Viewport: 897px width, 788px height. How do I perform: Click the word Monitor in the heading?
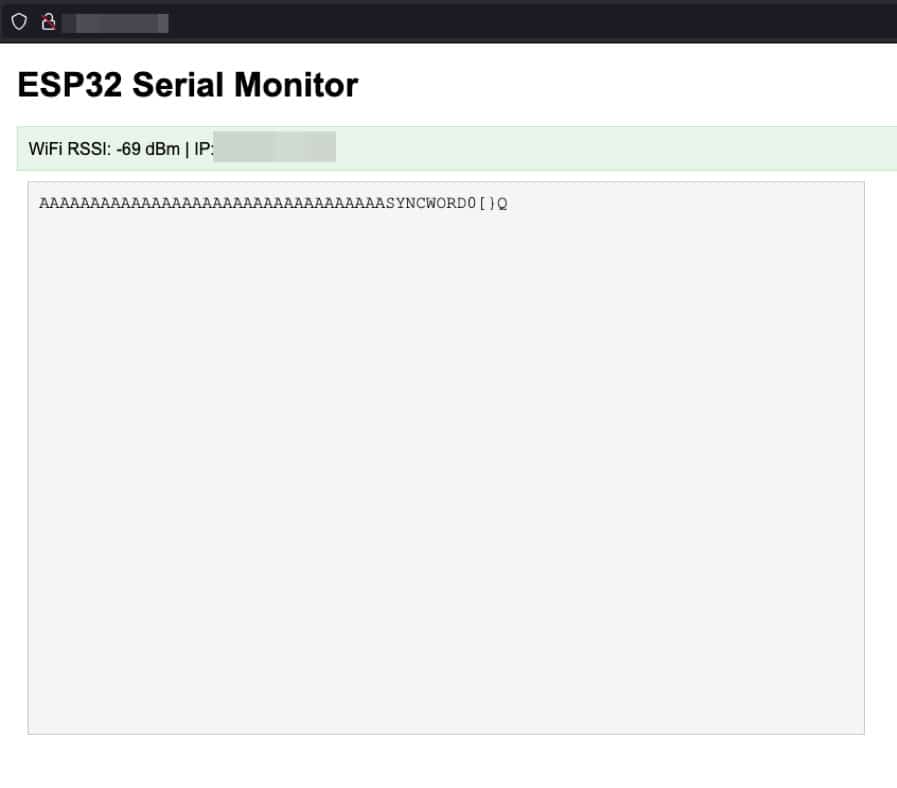coord(296,85)
